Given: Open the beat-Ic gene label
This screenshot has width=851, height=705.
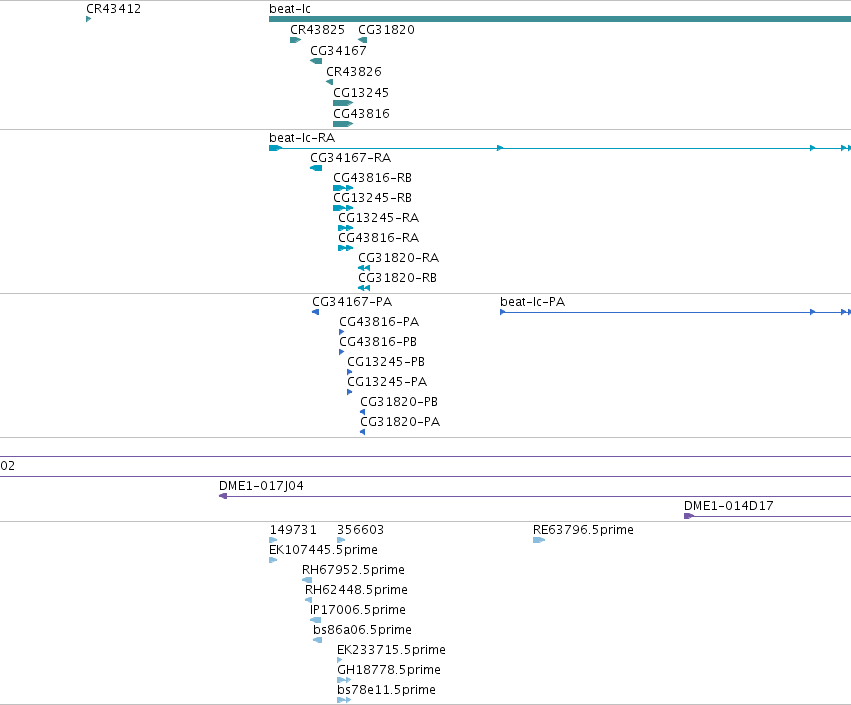Looking at the screenshot, I should click(290, 9).
